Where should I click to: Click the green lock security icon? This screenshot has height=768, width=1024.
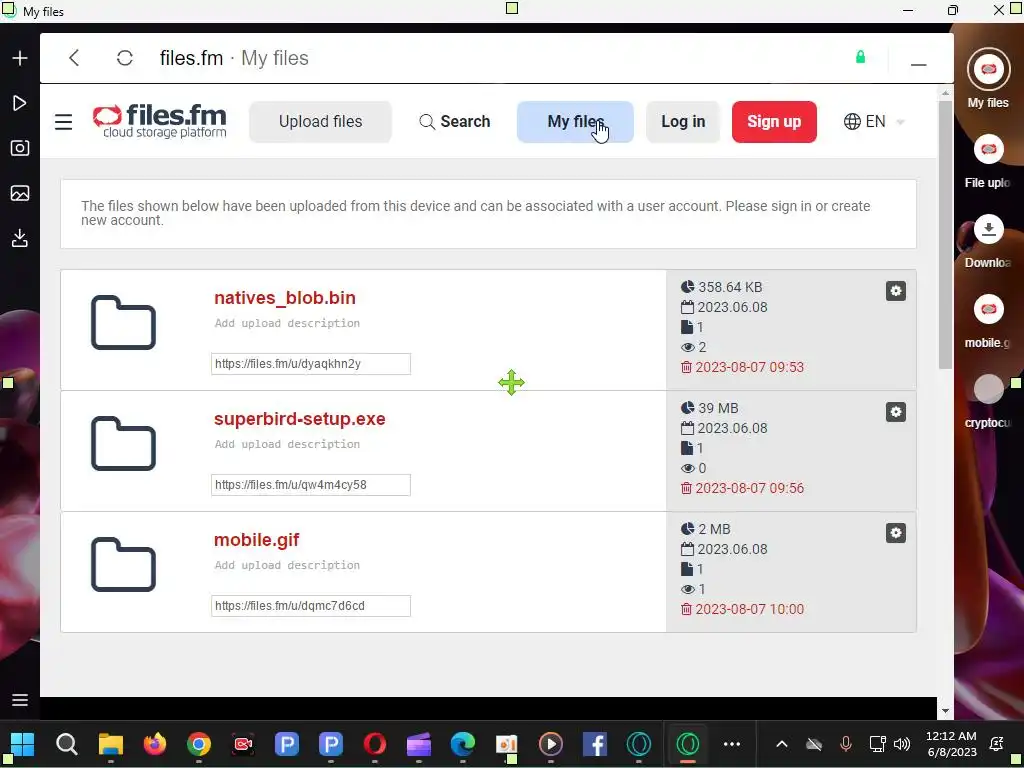(860, 57)
